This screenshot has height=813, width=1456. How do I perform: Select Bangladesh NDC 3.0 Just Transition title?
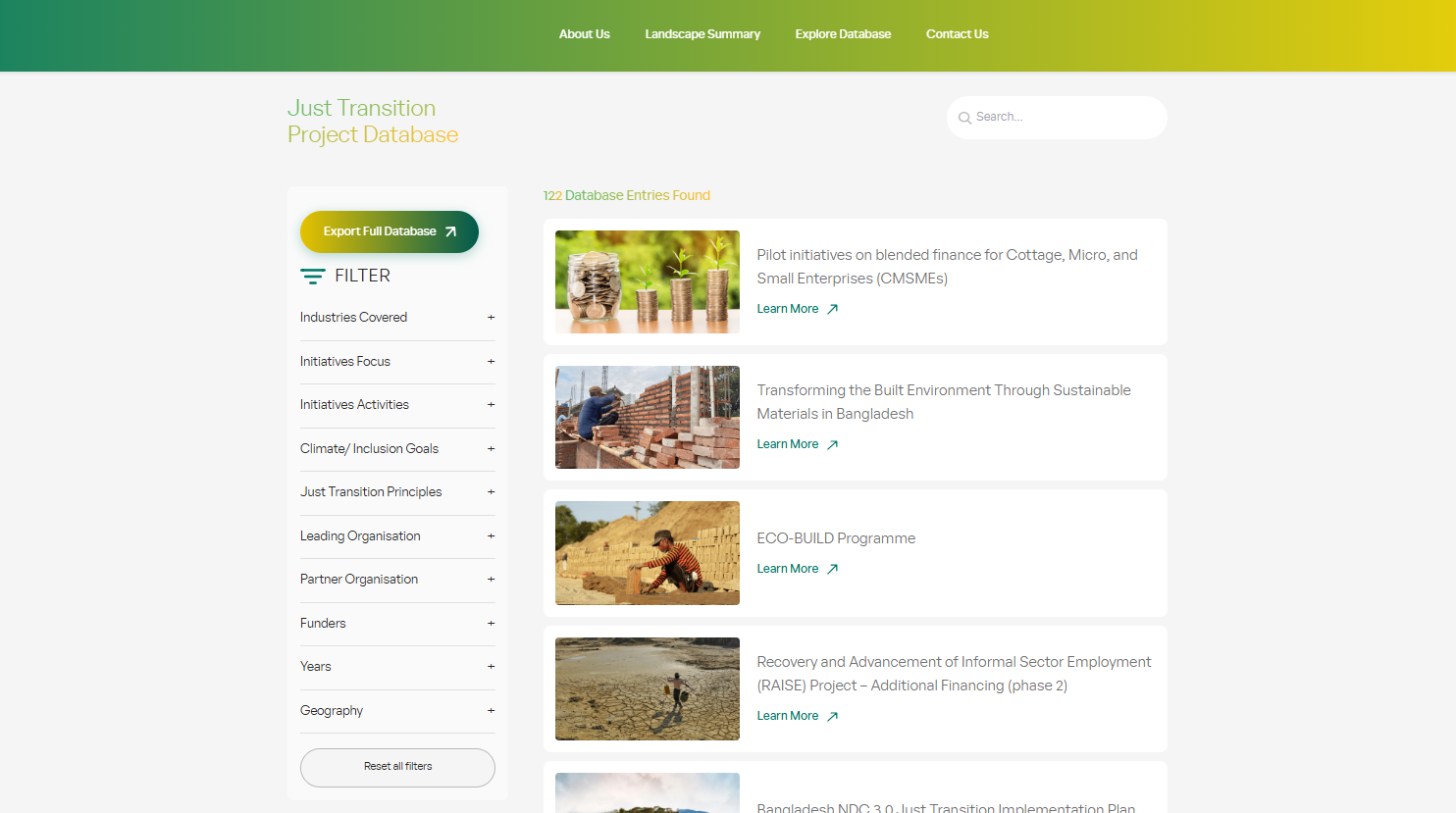pos(946,807)
